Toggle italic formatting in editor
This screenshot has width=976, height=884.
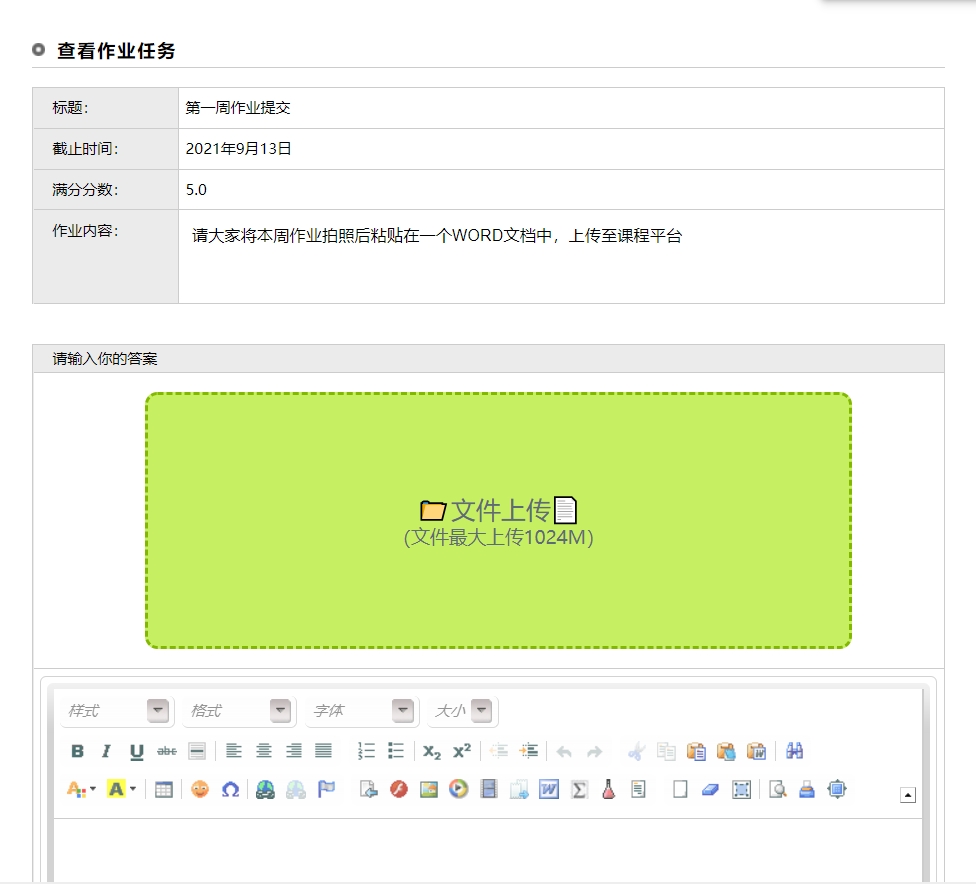coord(105,751)
